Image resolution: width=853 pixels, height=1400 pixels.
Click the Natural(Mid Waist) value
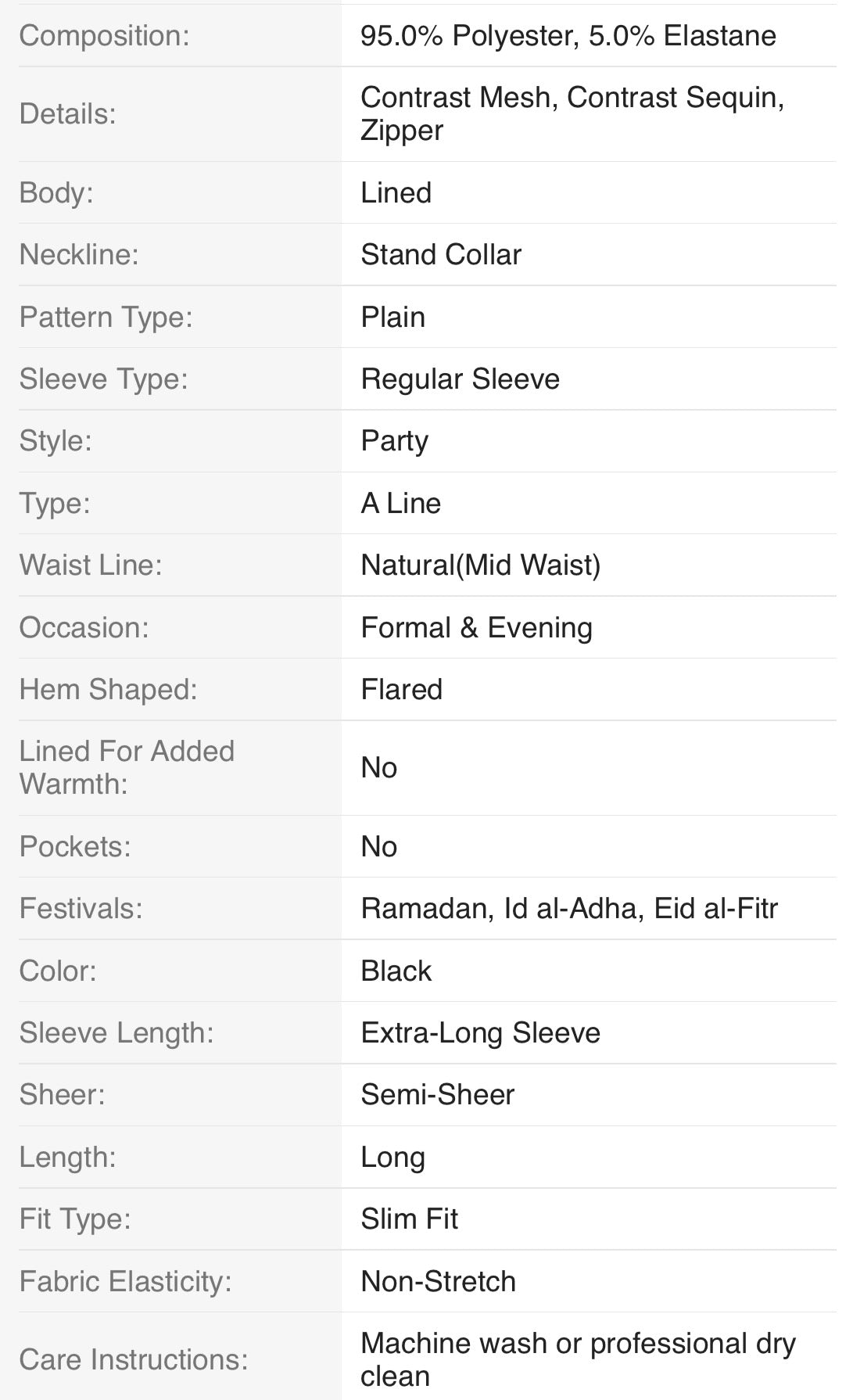tap(480, 565)
